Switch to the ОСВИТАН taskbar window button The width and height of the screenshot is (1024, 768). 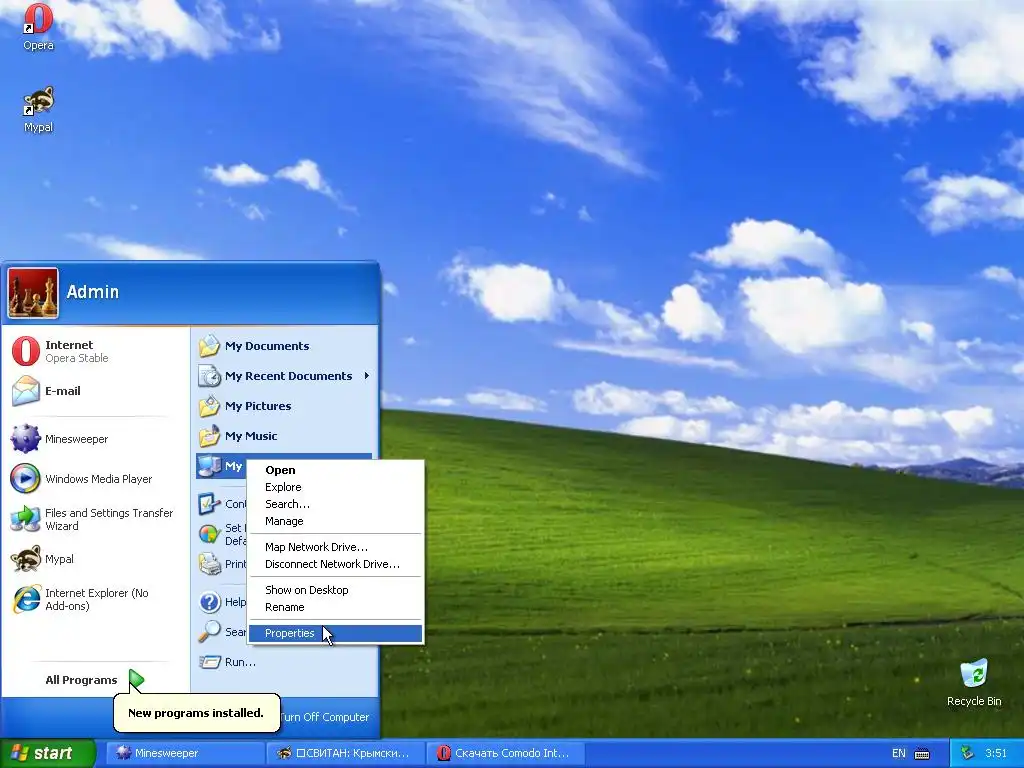click(346, 753)
